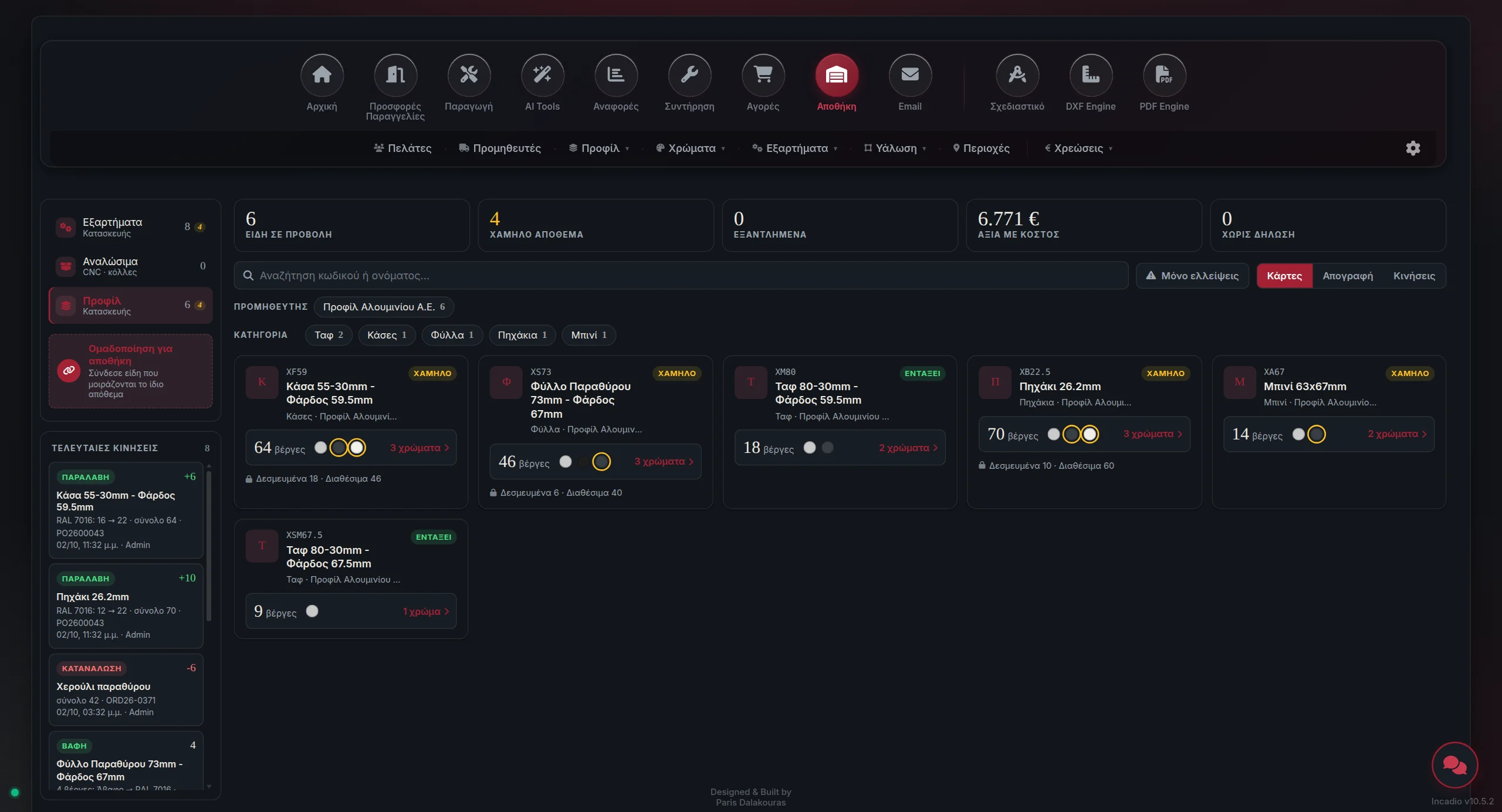Open chat bubble support icon

pos(1454,765)
